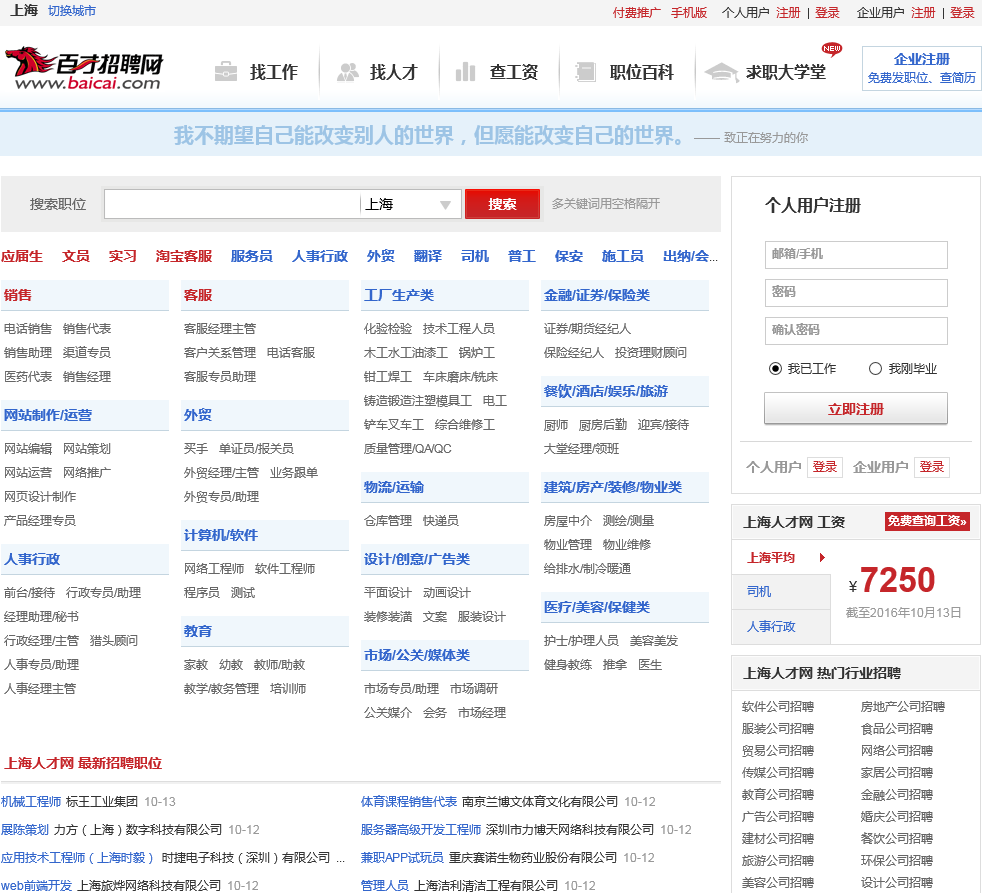The image size is (982, 893).
Task: Click the red NEW badge
Action: (x=832, y=49)
